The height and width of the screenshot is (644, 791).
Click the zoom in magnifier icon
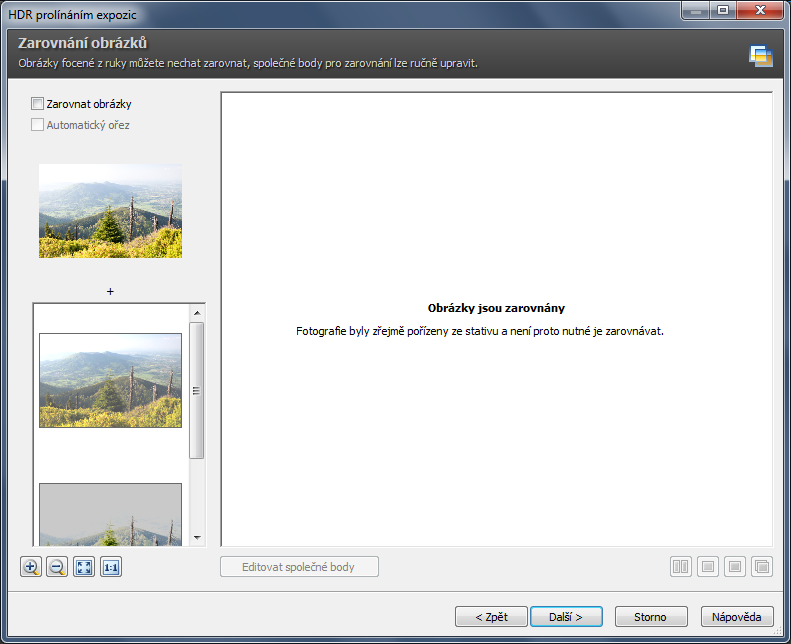(x=31, y=567)
